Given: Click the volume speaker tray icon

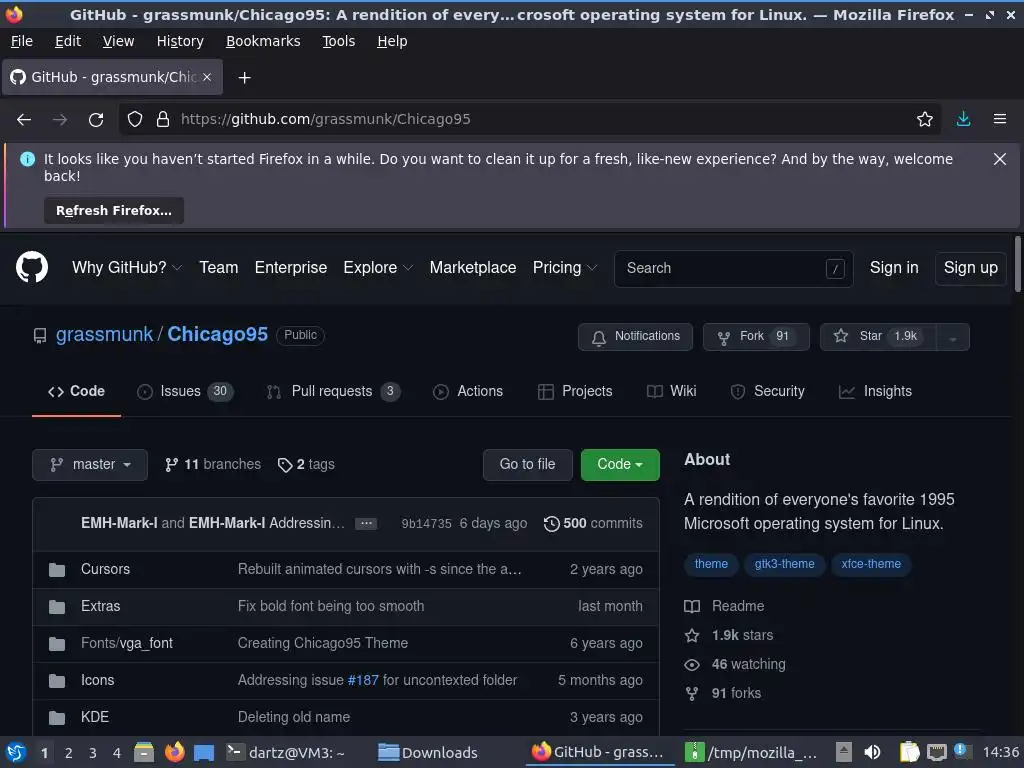Looking at the screenshot, I should (x=872, y=752).
